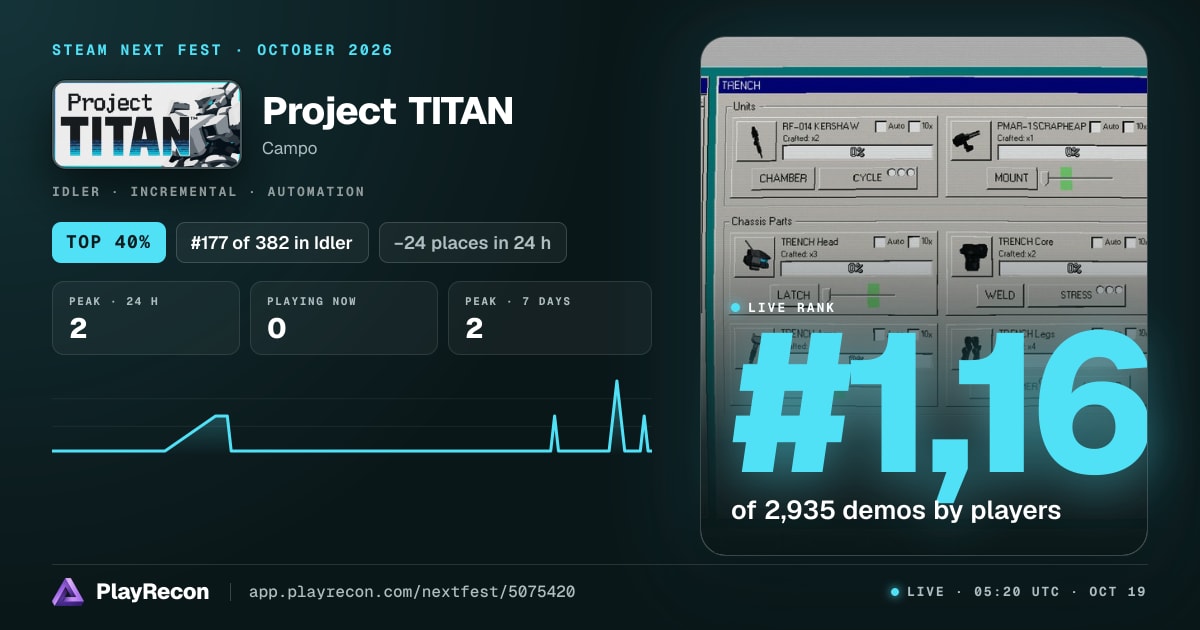Enable Auto for PMAR-1 SCRAPHEAP
Viewport: 1200px width, 630px height.
(1095, 126)
